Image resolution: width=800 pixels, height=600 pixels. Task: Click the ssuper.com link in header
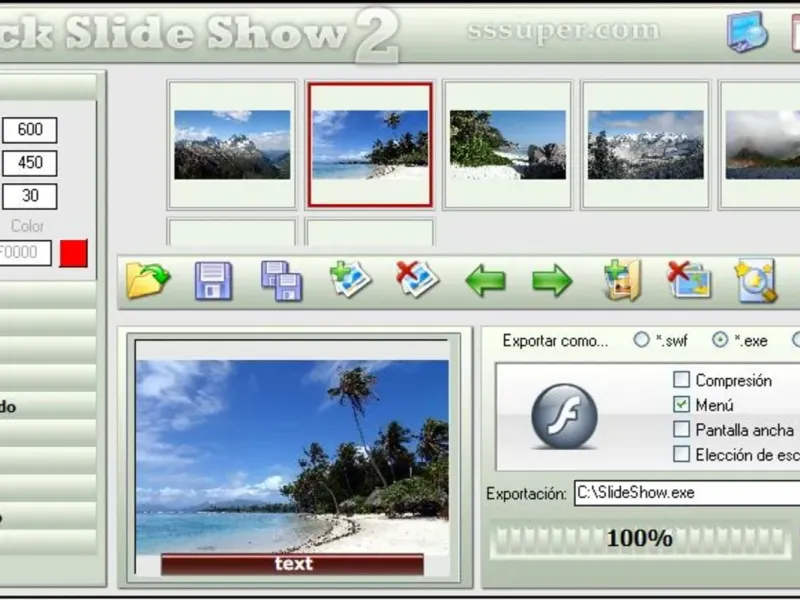[x=563, y=31]
